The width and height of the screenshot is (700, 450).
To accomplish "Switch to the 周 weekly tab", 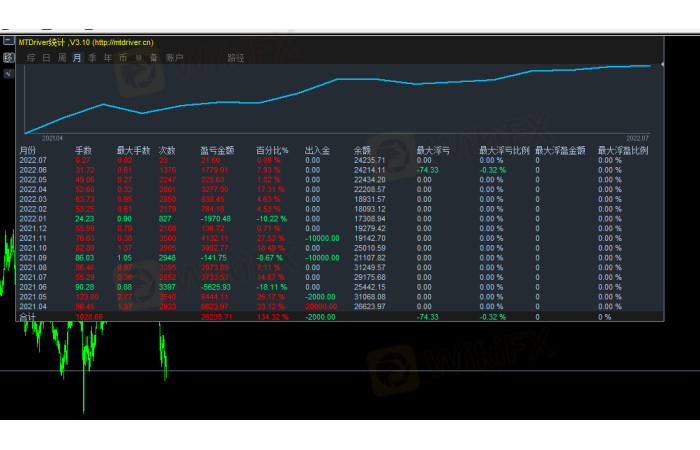I will click(x=62, y=58).
